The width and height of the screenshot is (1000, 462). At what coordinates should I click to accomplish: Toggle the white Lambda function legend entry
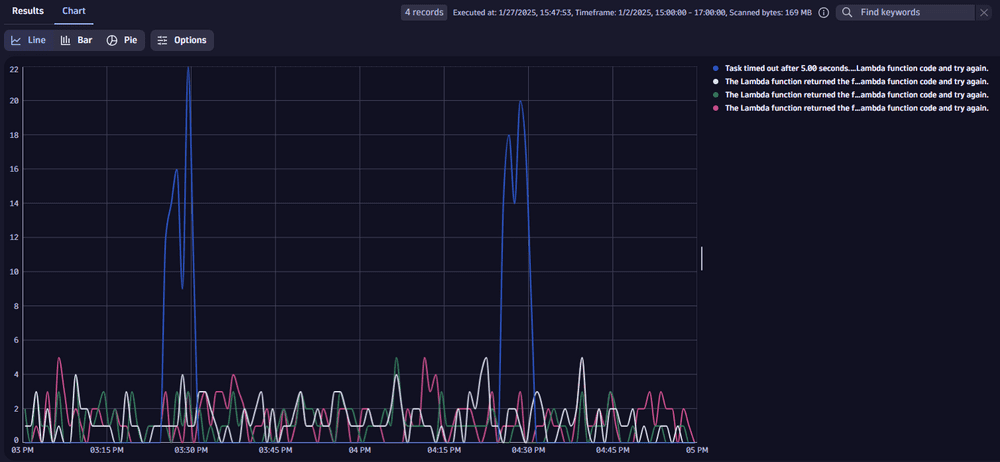click(x=851, y=82)
